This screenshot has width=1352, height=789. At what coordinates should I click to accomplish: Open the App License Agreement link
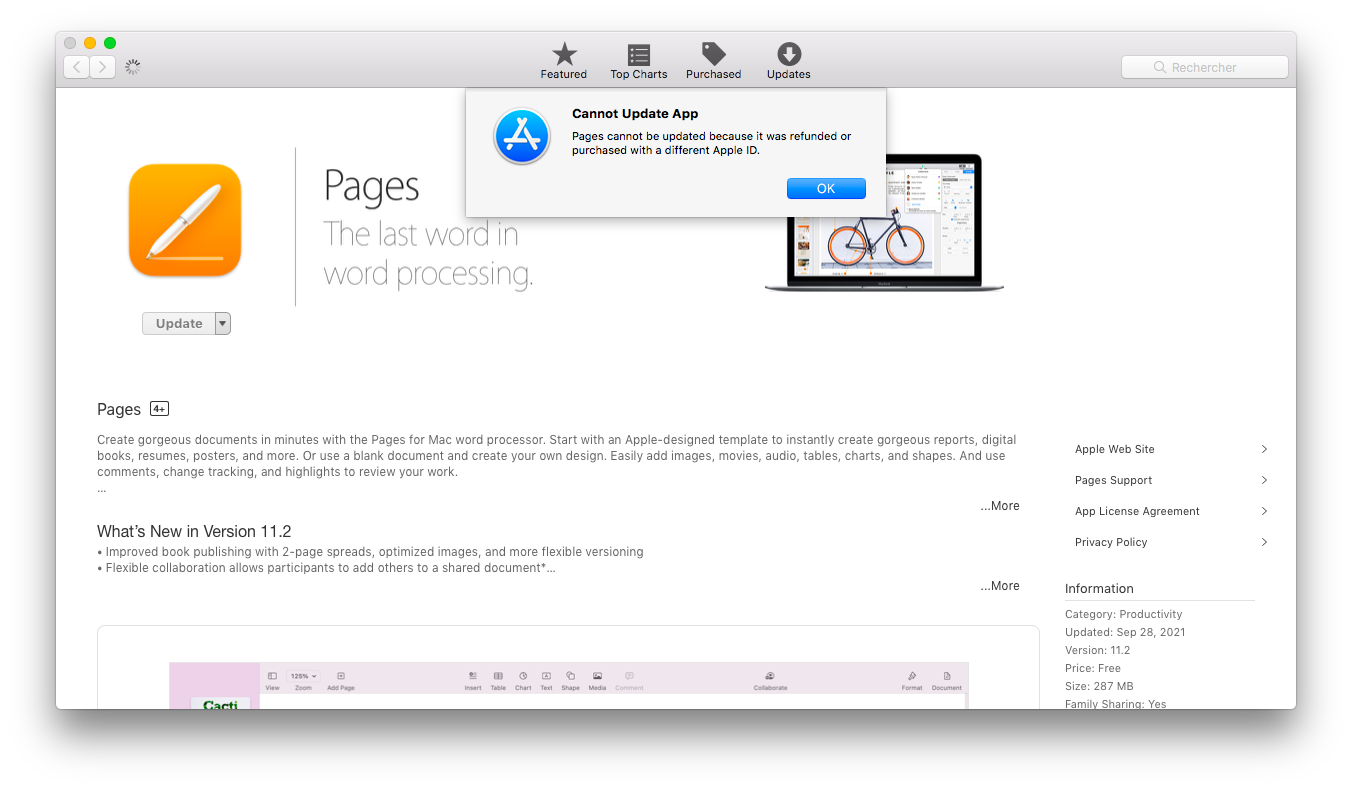(1138, 511)
